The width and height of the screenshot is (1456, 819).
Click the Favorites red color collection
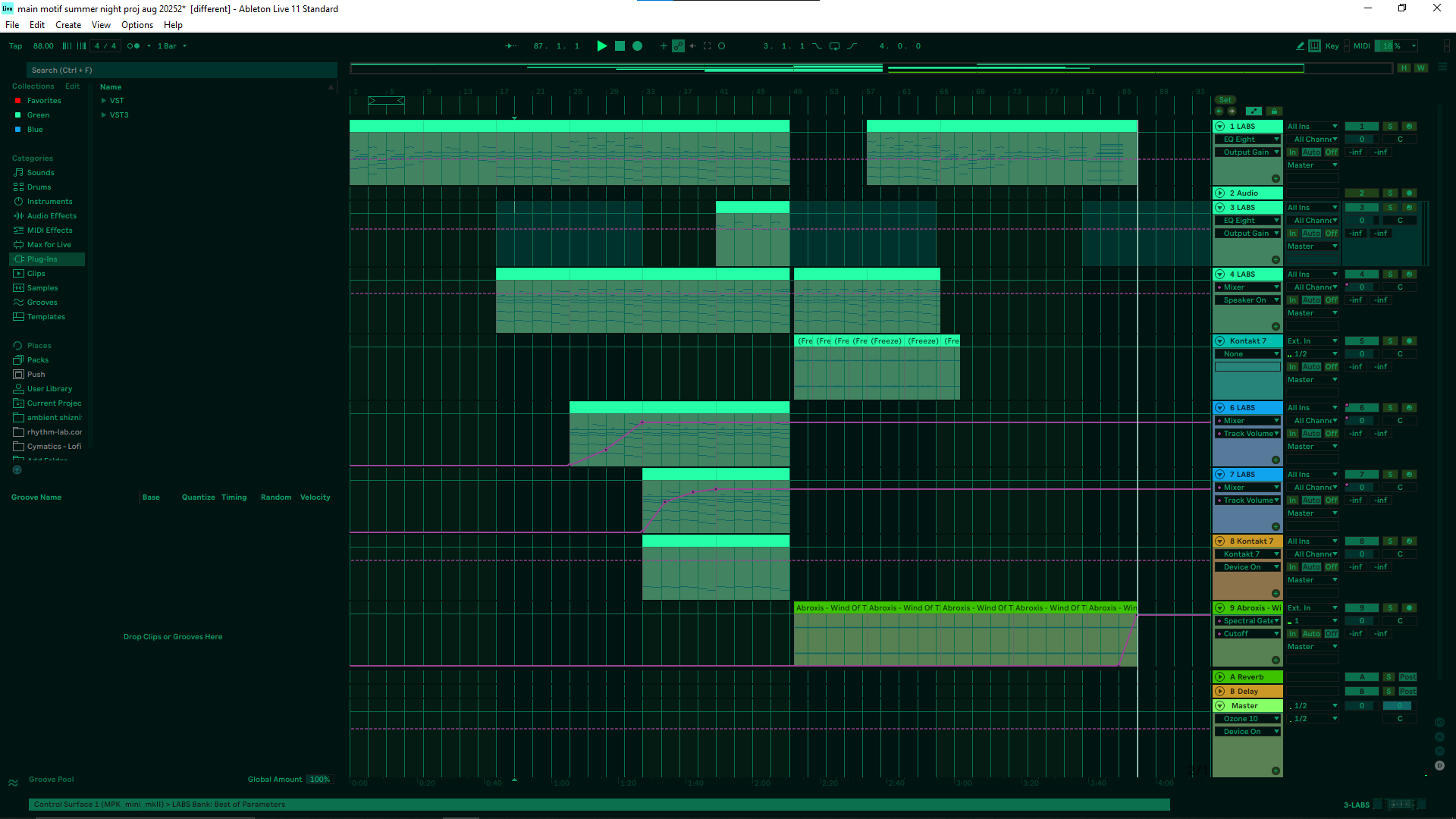coord(43,101)
